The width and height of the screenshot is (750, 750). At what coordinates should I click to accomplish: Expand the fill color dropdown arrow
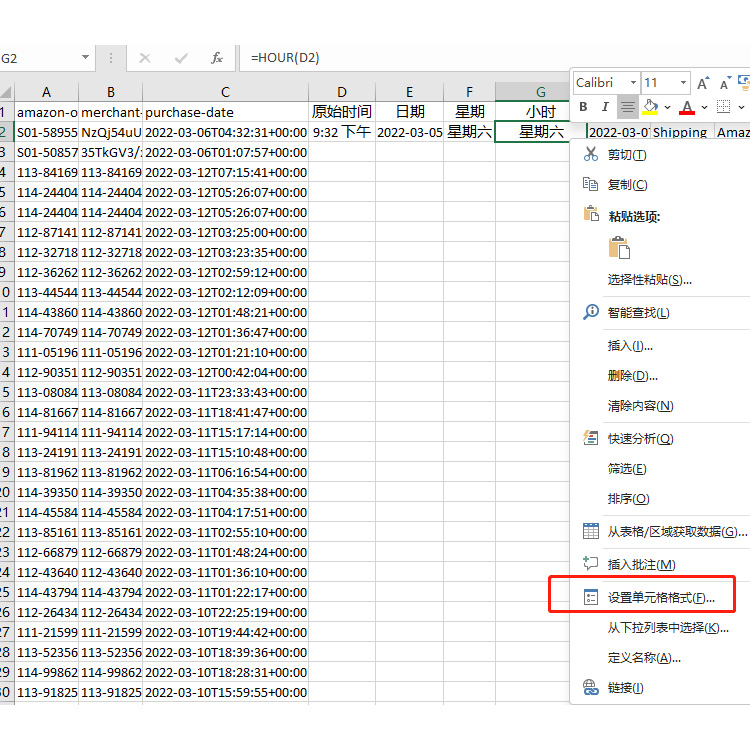tap(666, 107)
